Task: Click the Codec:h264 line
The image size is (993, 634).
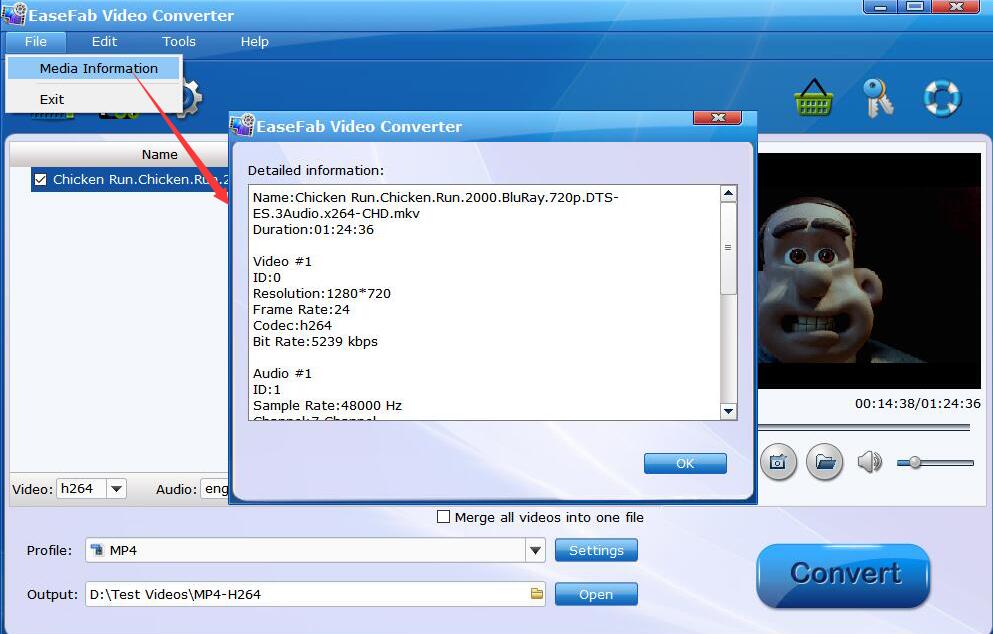Action: coord(292,326)
